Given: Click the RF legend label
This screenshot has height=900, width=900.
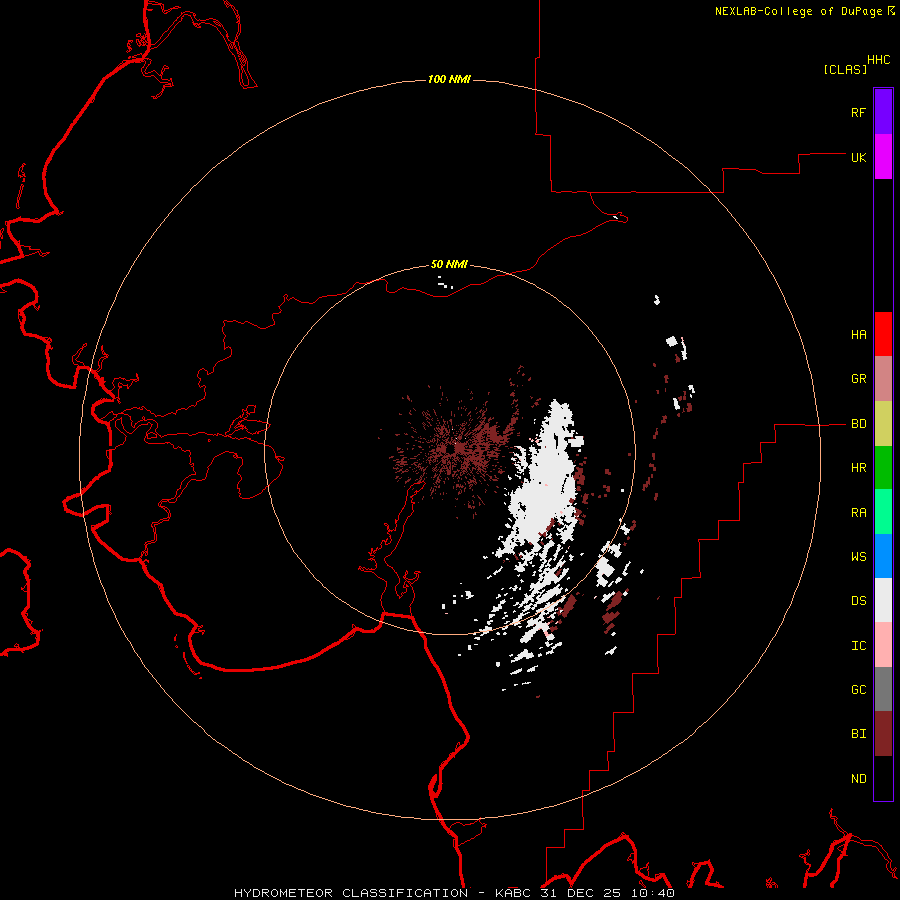Looking at the screenshot, I should pyautogui.click(x=858, y=112).
